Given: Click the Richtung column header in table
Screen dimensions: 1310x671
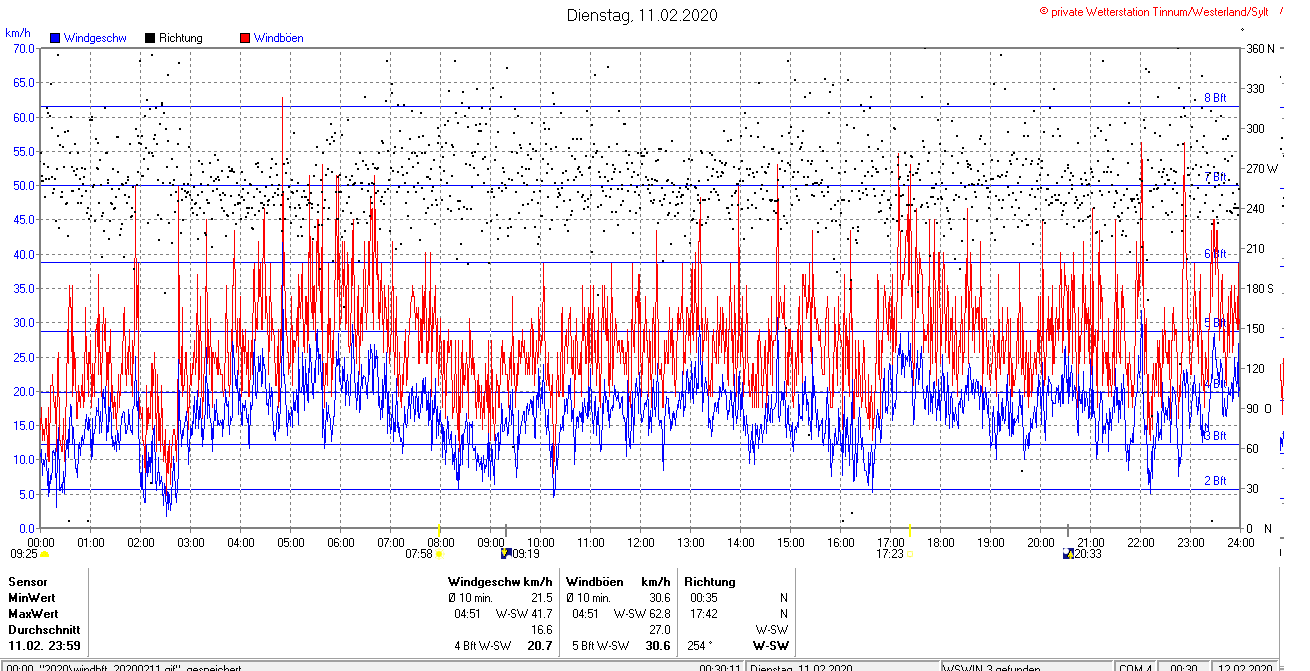Looking at the screenshot, I should 710,581.
